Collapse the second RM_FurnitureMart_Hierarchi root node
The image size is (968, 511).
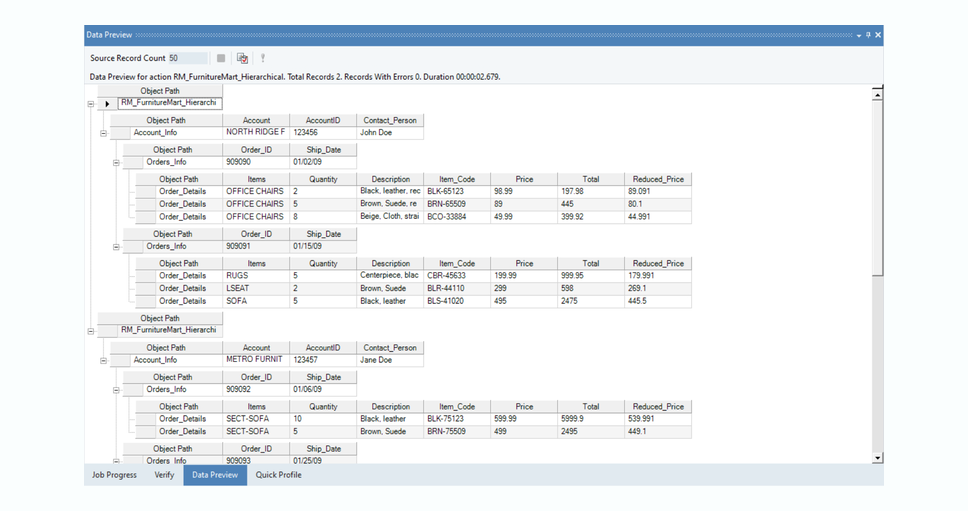[x=91, y=331]
